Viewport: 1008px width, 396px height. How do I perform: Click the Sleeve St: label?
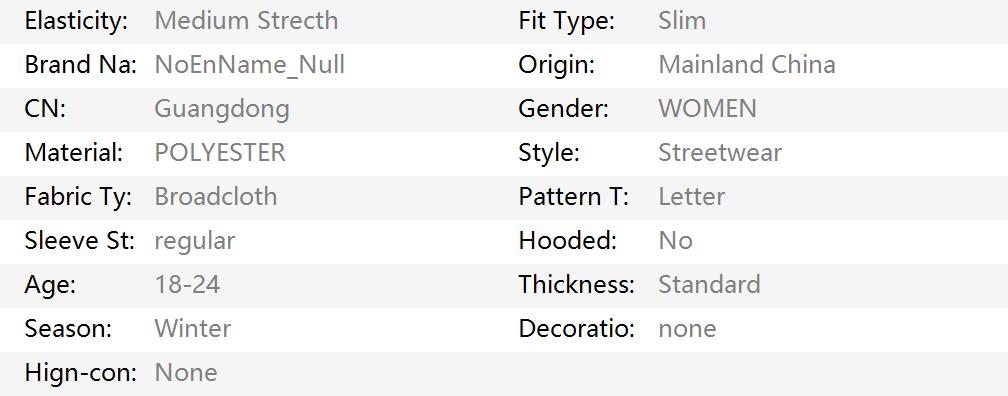(80, 240)
